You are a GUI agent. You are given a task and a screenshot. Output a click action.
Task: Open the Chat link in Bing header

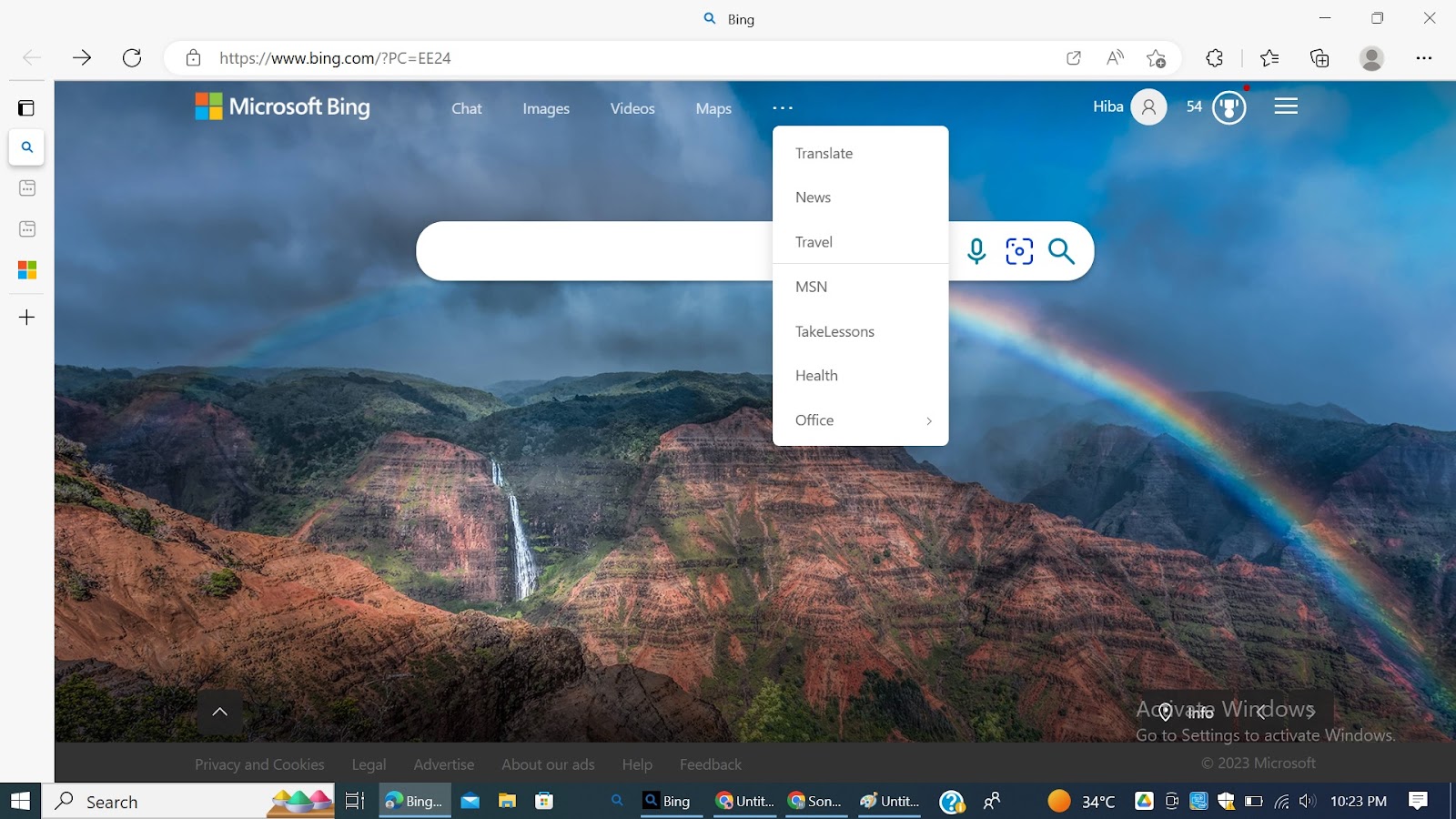467,108
